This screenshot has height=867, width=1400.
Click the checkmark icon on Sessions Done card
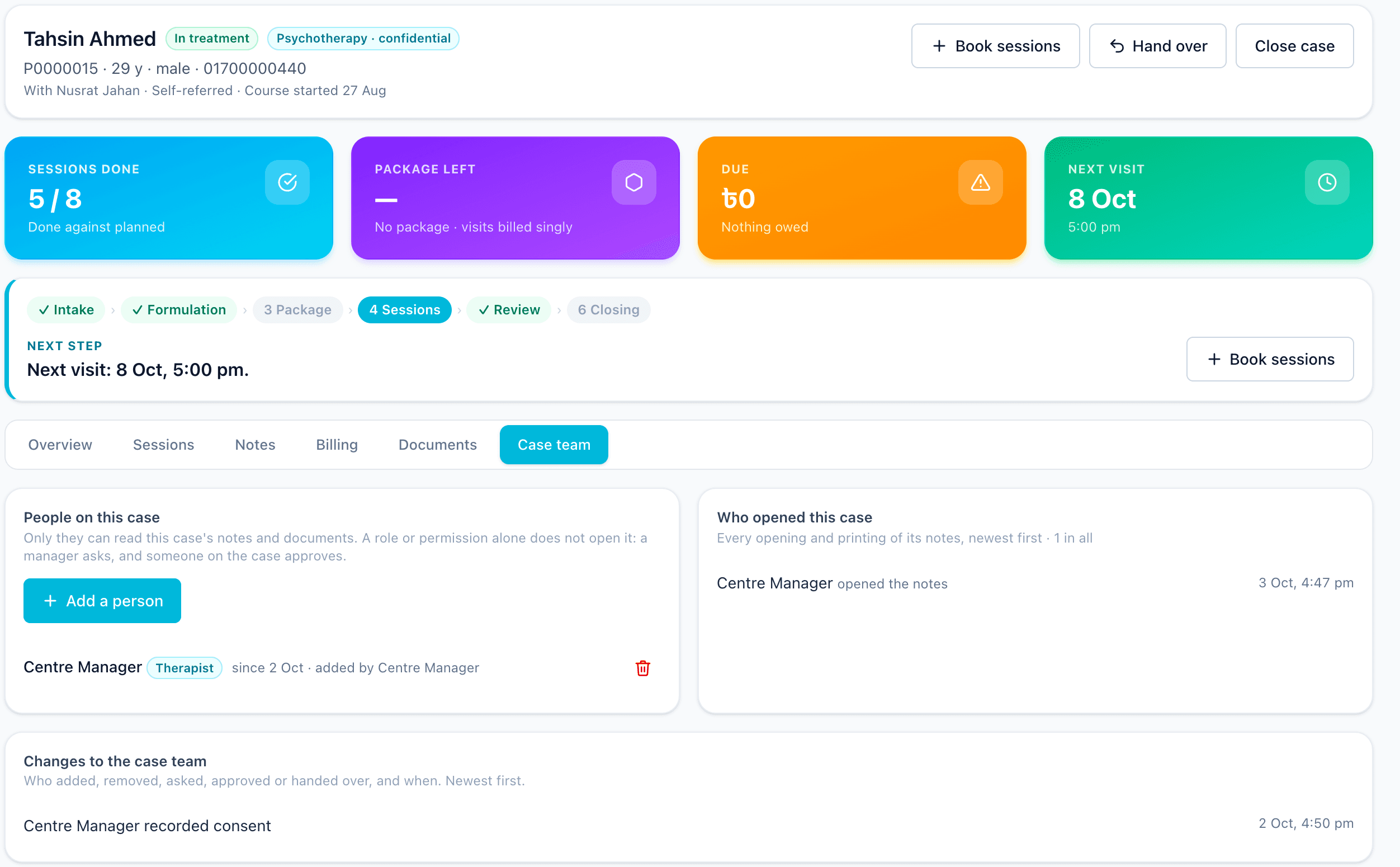(x=287, y=182)
